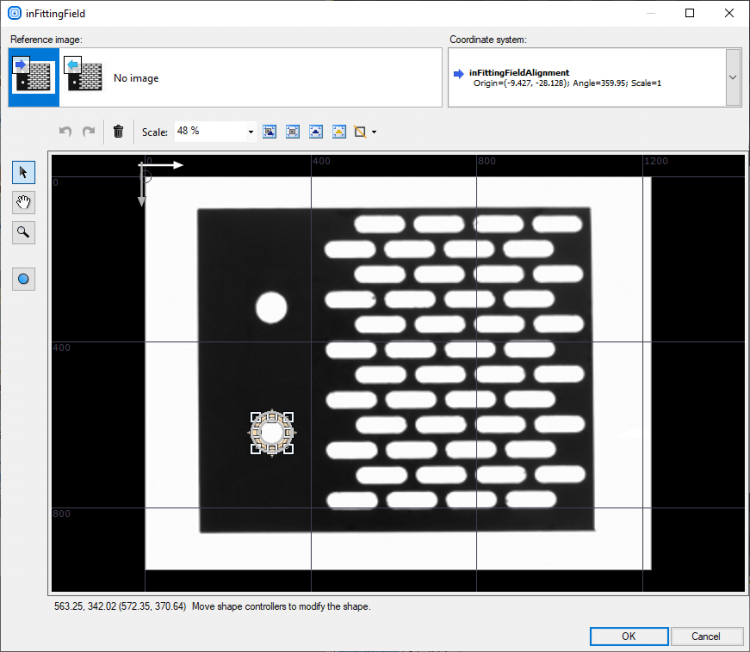750x652 pixels.
Task: Select second reference image with left arrow
Action: pos(84,77)
